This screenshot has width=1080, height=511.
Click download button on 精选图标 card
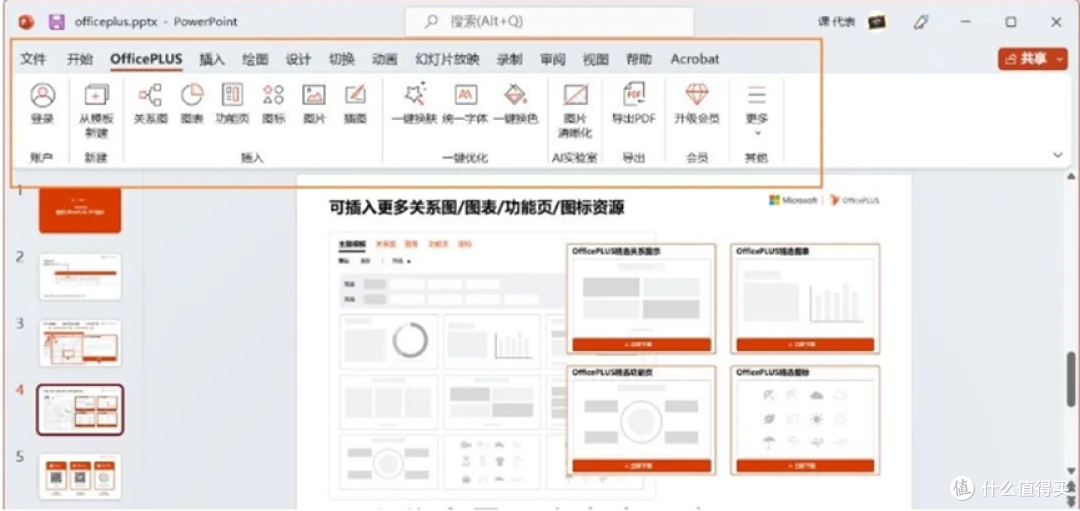(x=805, y=466)
